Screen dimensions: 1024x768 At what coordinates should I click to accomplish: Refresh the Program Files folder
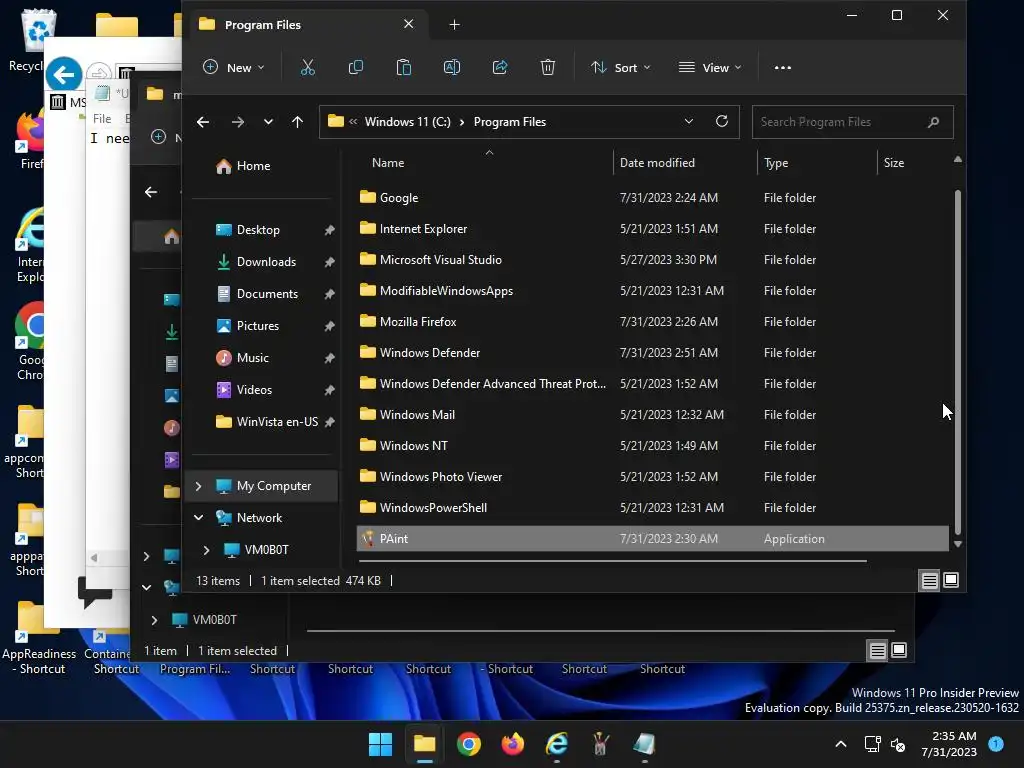coord(722,121)
